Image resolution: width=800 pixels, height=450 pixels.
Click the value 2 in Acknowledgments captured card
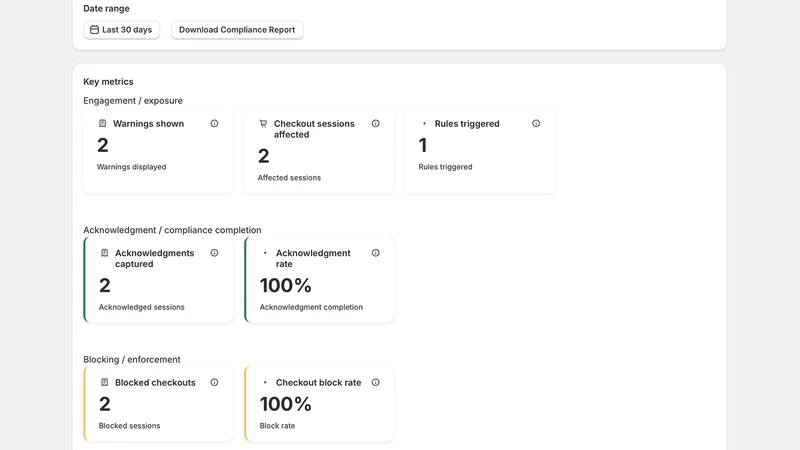(x=105, y=285)
